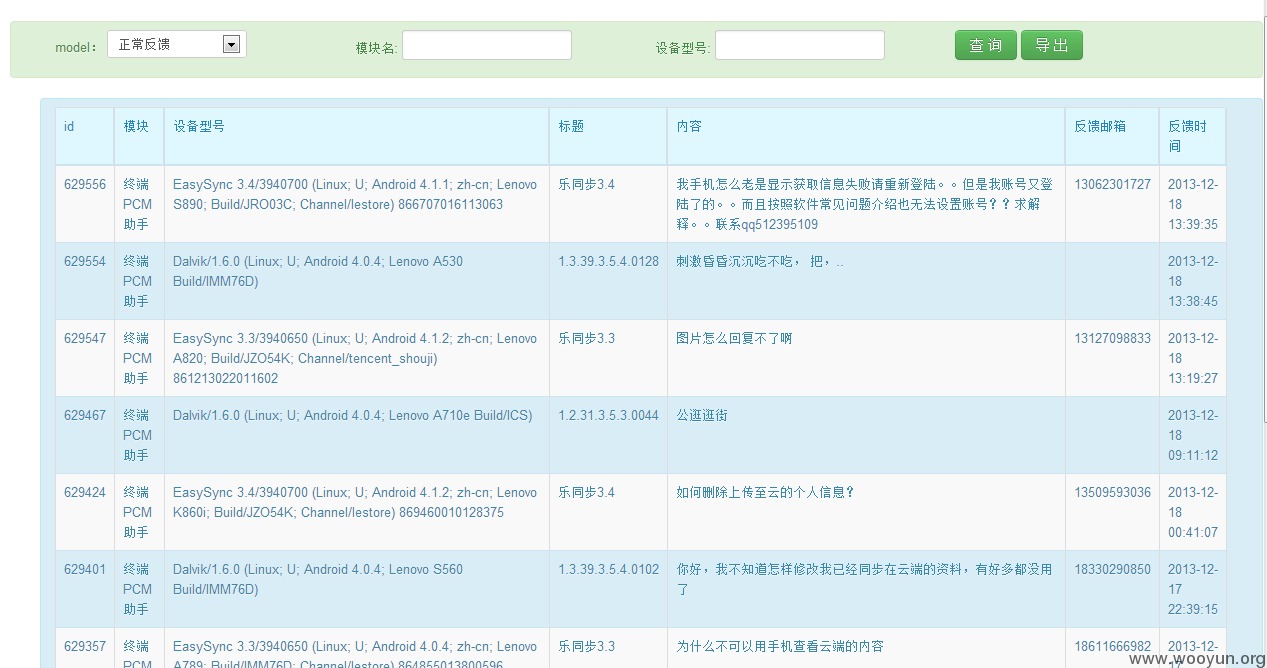Click the 模块名 input field
This screenshot has width=1267, height=668.
pyautogui.click(x=487, y=45)
